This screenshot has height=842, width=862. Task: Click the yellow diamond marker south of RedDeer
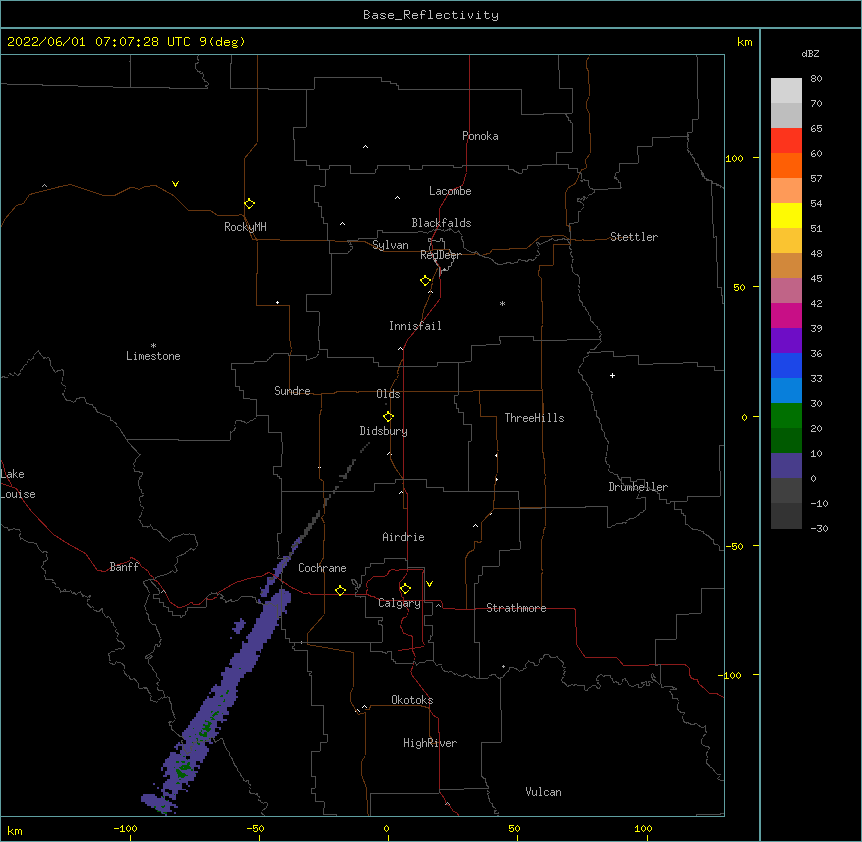pyautogui.click(x=425, y=281)
